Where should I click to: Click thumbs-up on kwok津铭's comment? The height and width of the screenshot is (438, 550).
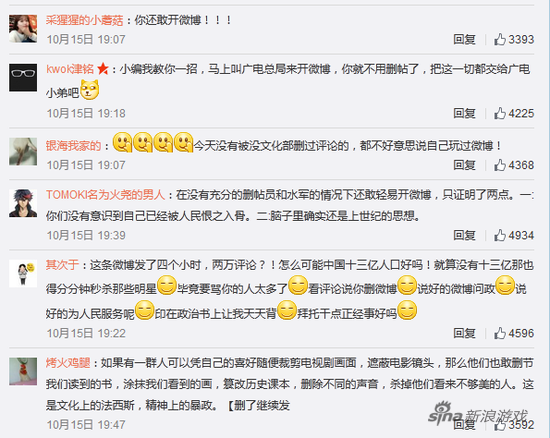click(x=514, y=113)
